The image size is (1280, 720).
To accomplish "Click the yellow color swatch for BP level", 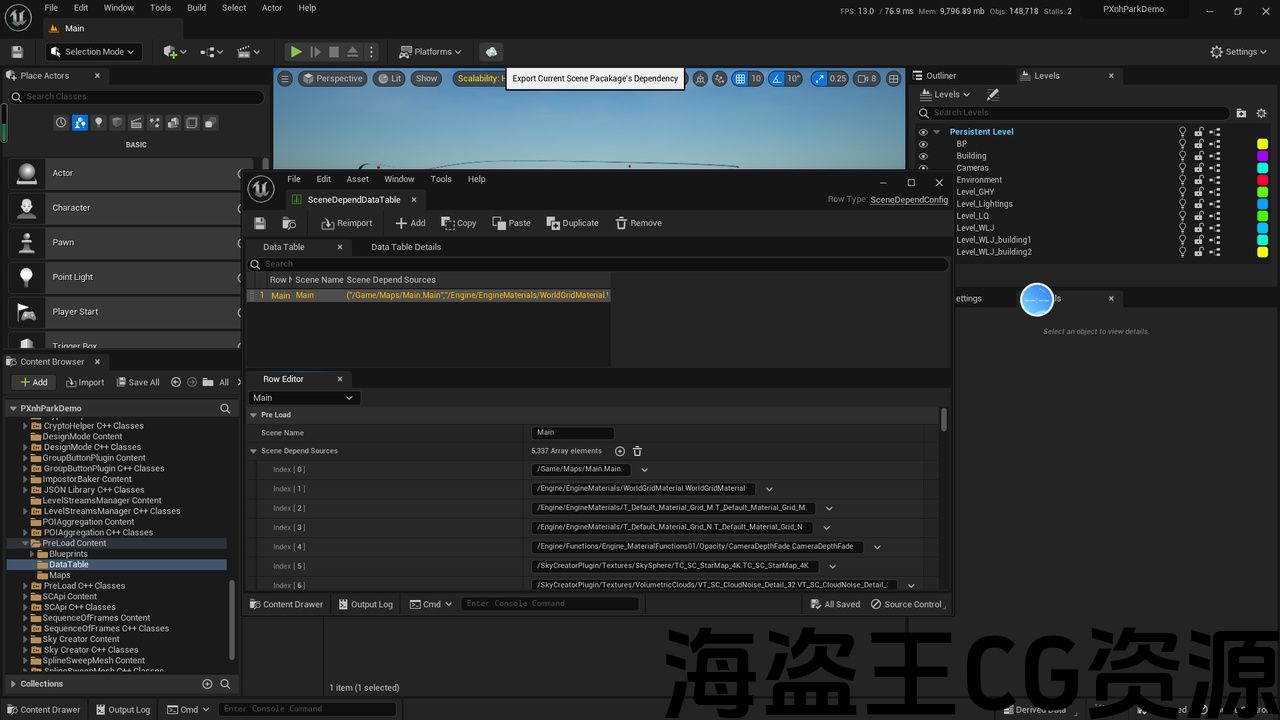I will click(1262, 144).
